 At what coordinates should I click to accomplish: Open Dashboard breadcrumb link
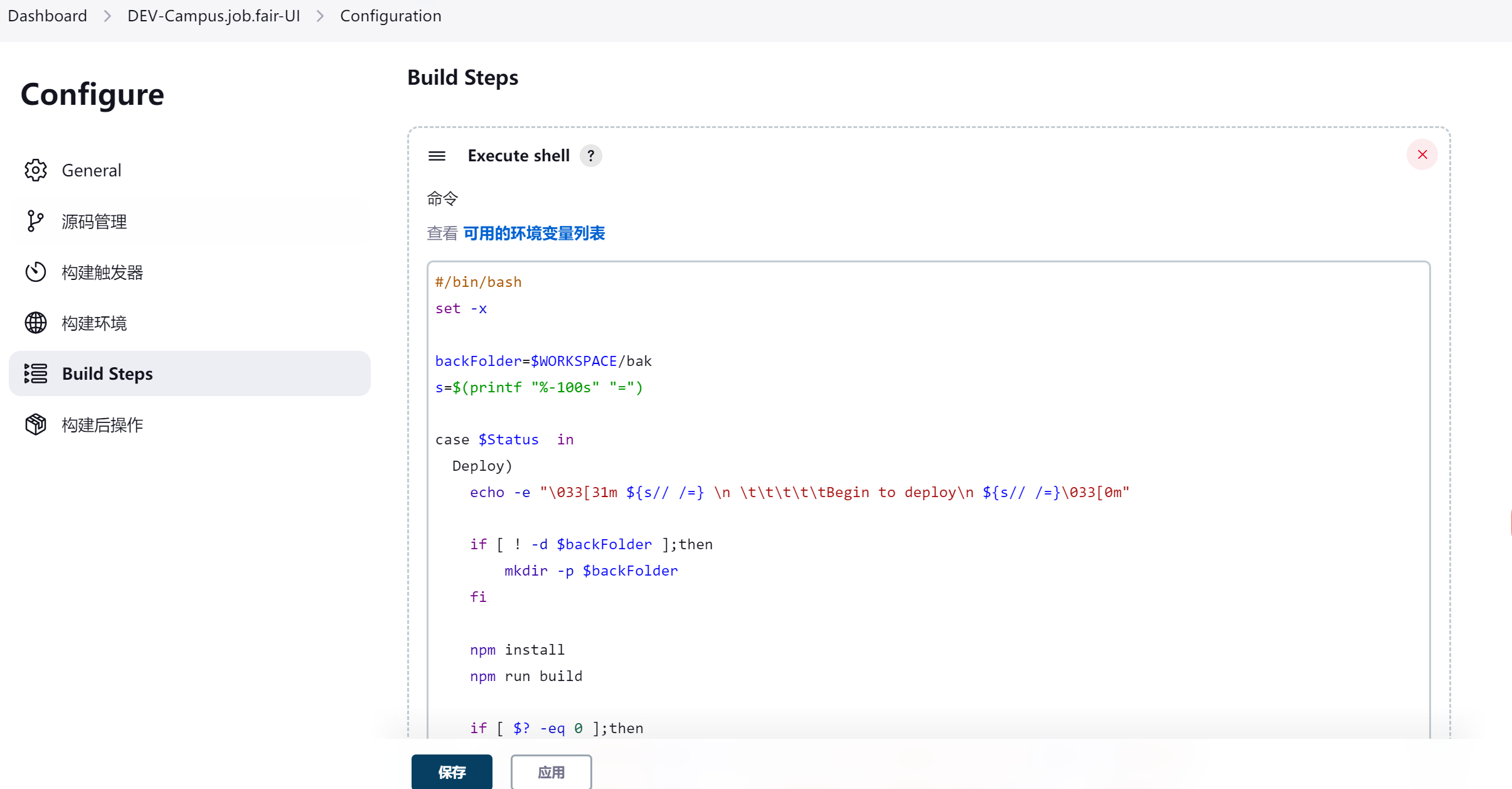[47, 16]
